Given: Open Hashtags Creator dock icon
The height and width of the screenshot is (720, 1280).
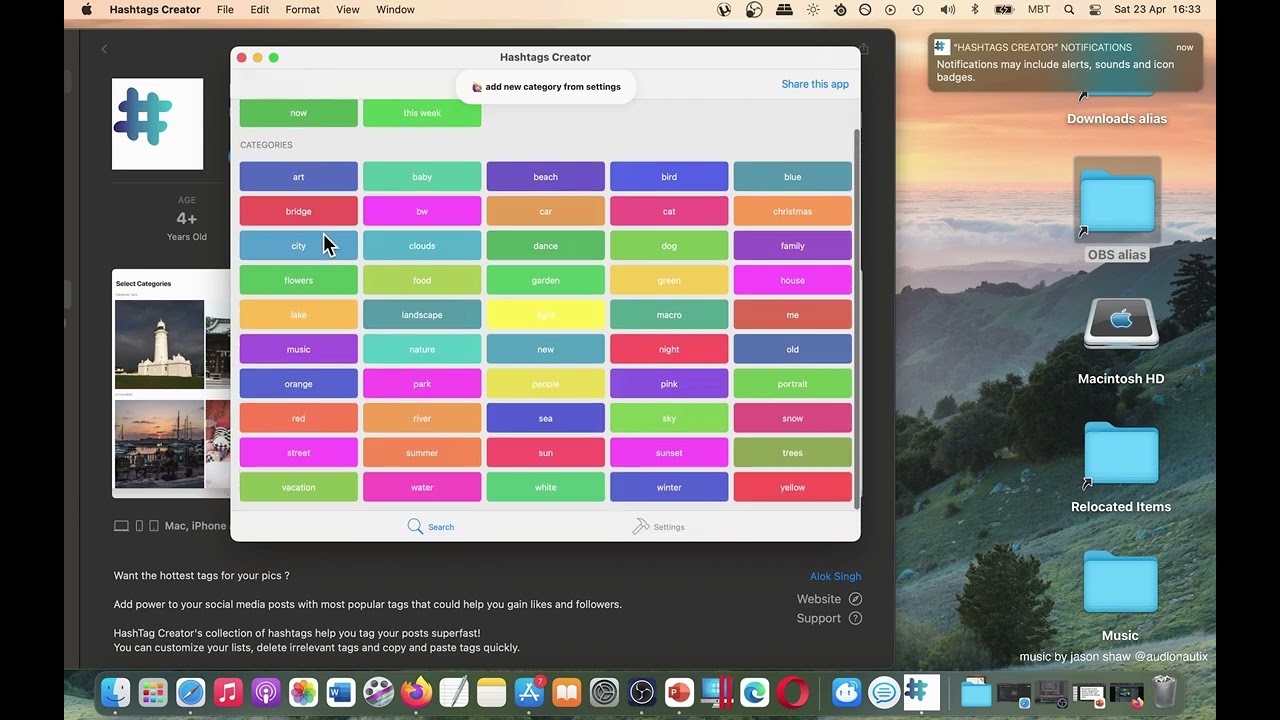Looking at the screenshot, I should click(x=921, y=692).
